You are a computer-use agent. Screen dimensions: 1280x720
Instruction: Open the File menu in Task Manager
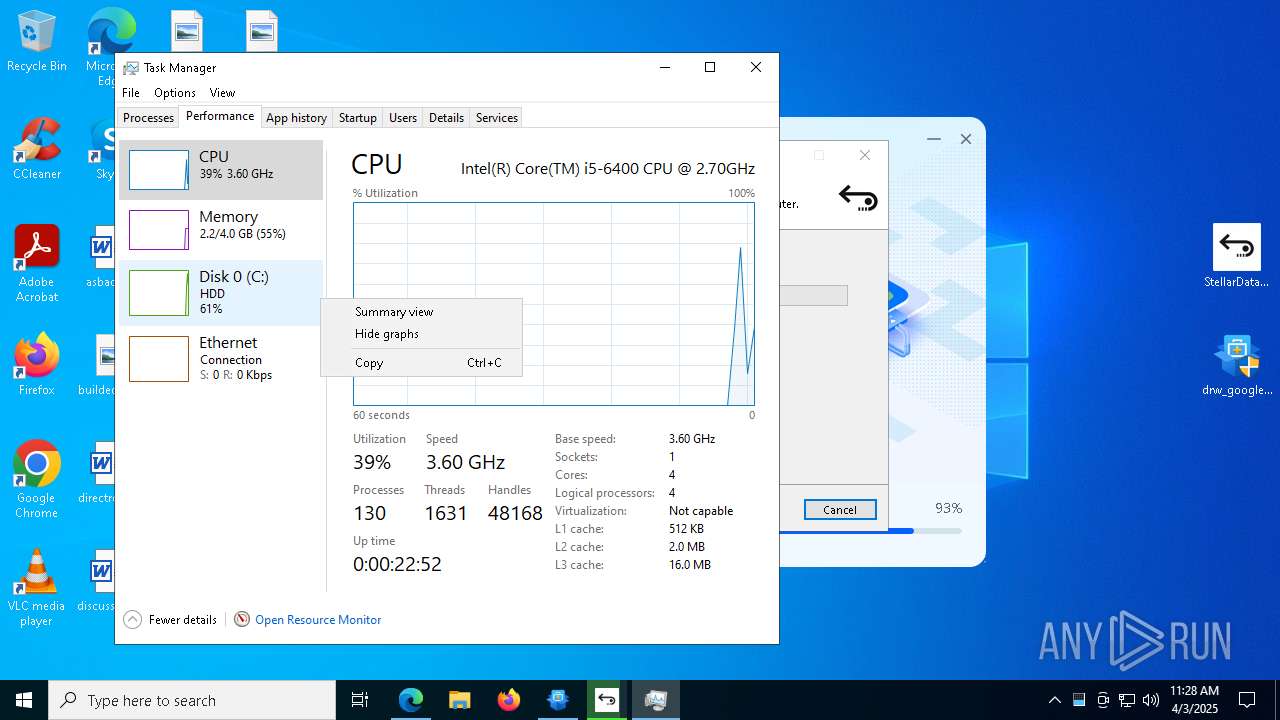pos(131,93)
